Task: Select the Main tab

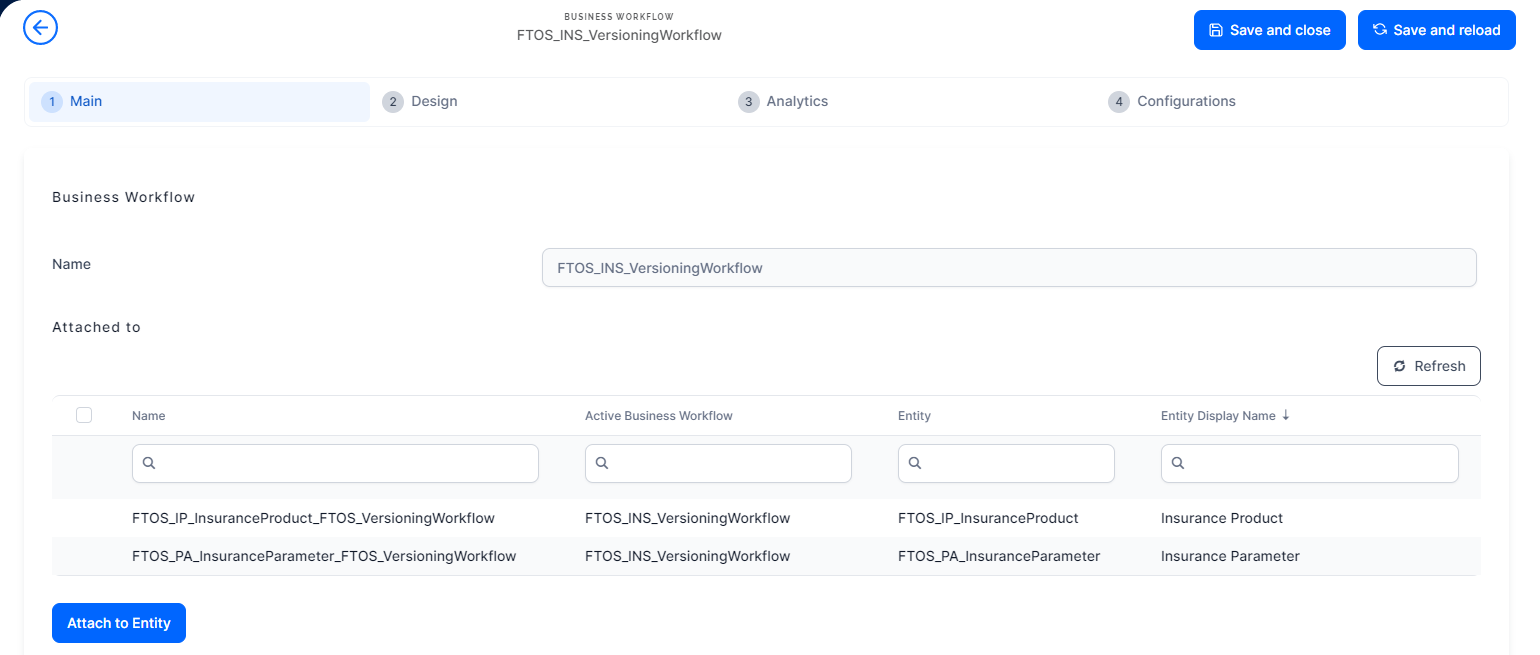Action: pyautogui.click(x=85, y=101)
